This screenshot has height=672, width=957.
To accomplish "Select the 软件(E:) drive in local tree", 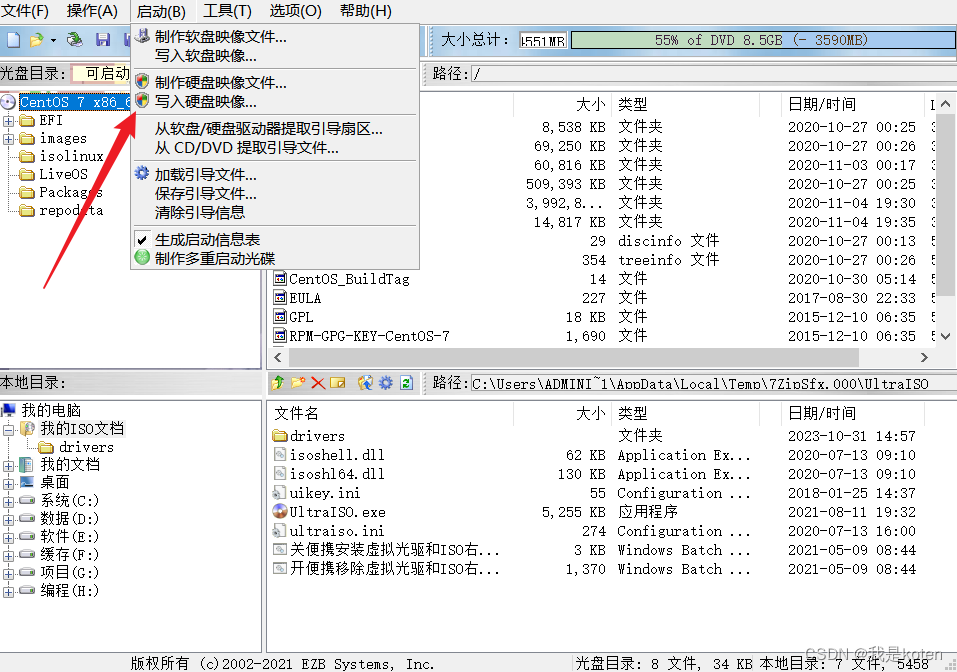I will 69,537.
